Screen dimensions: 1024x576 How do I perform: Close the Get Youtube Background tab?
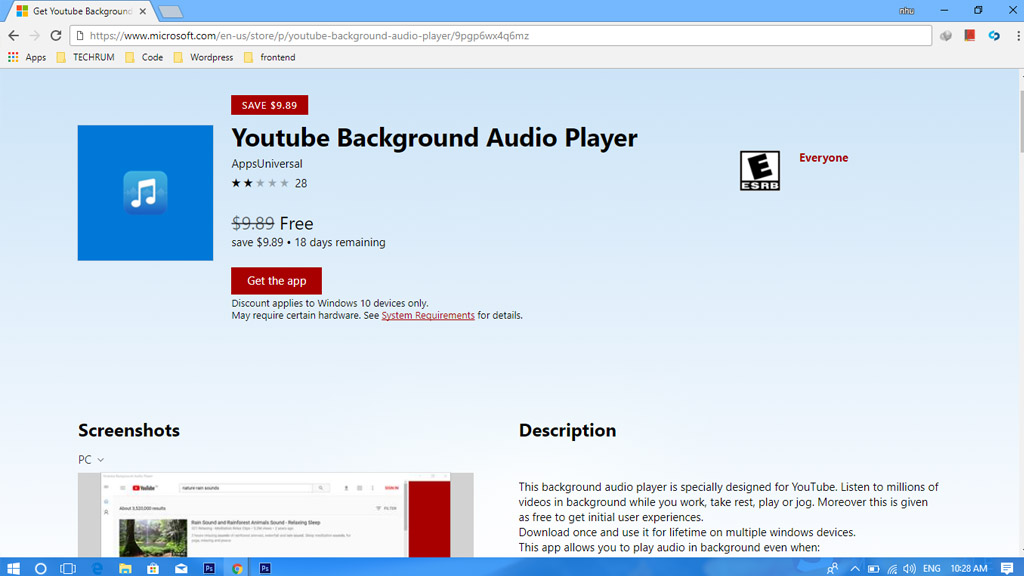(142, 11)
